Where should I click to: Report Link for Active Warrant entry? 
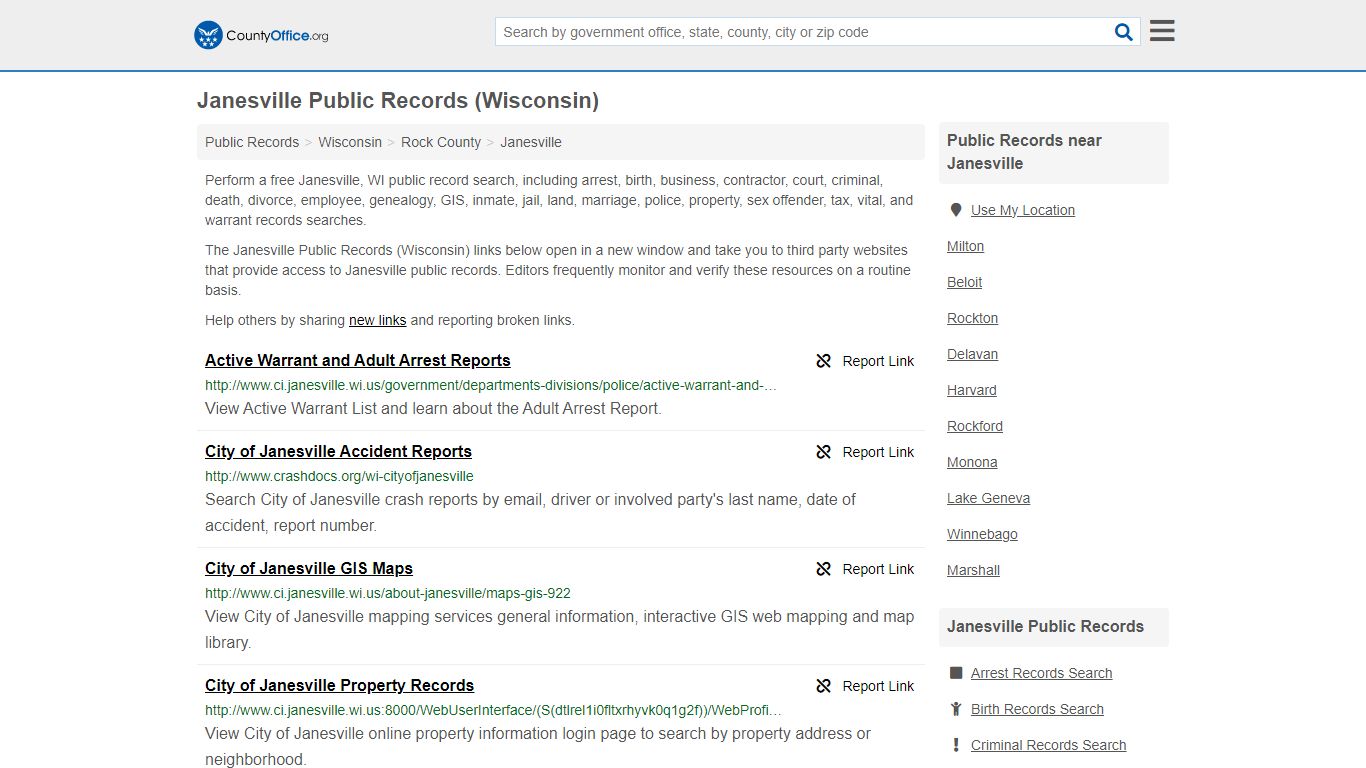tap(878, 361)
